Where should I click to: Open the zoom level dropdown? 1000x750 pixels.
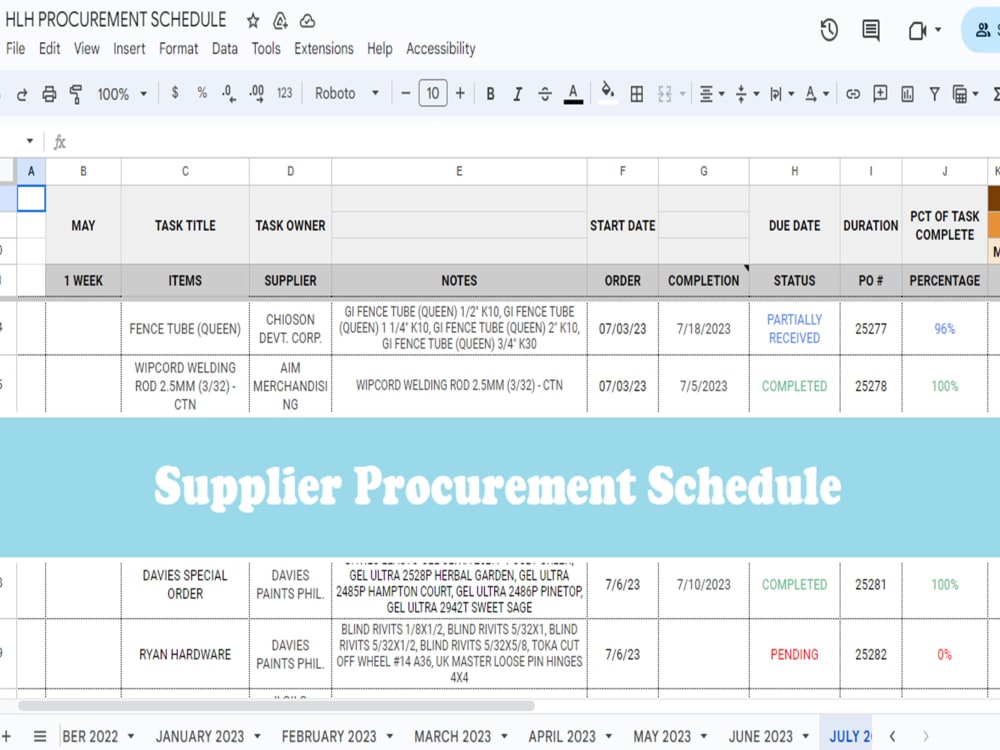click(x=120, y=93)
